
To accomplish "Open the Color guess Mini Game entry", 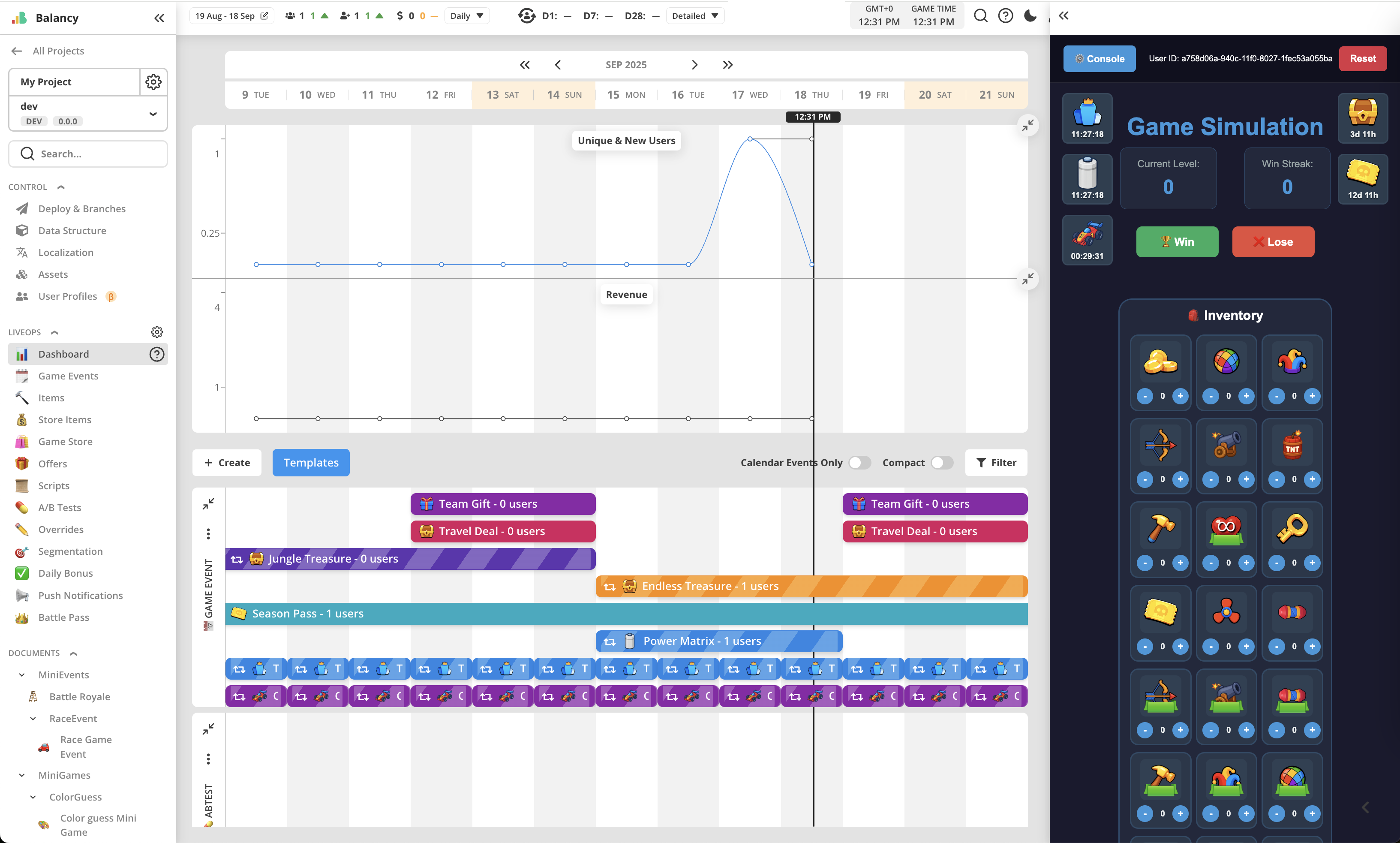I will [98, 824].
